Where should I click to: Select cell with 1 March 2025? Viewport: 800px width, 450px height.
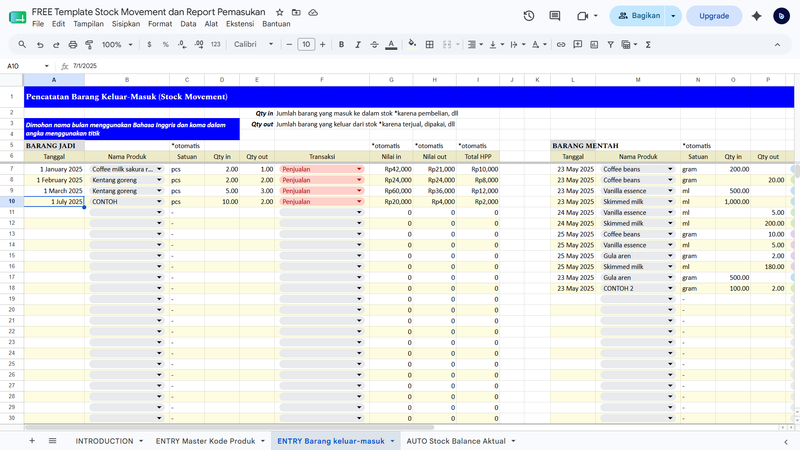(x=54, y=191)
